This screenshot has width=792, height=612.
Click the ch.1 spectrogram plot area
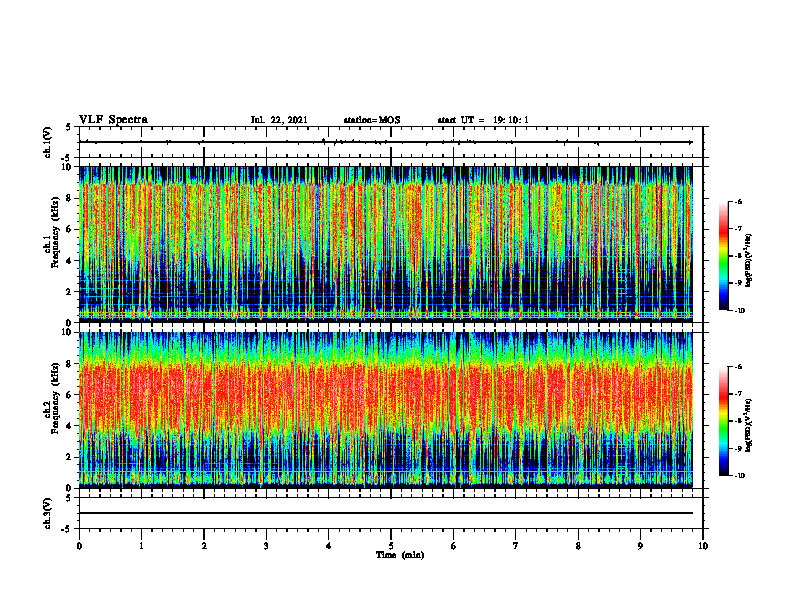(386, 244)
